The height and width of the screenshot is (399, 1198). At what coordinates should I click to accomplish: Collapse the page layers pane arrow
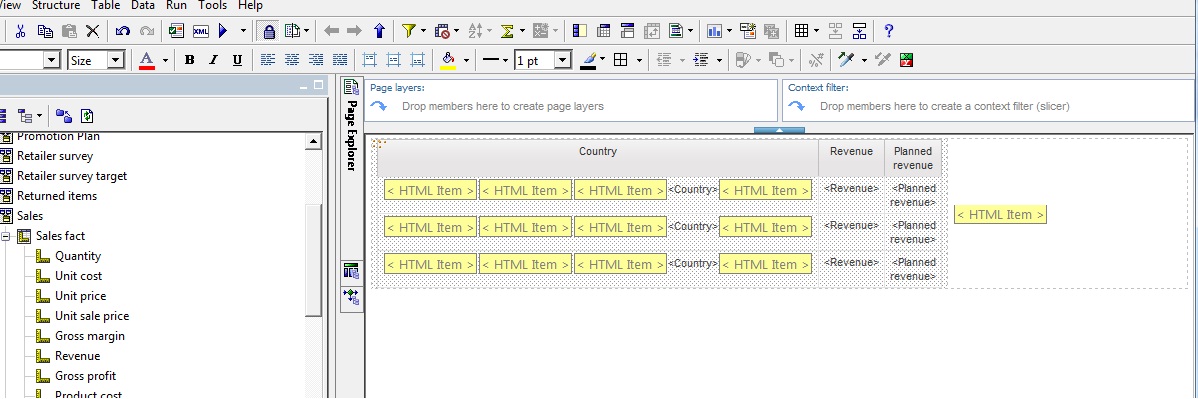click(x=779, y=130)
